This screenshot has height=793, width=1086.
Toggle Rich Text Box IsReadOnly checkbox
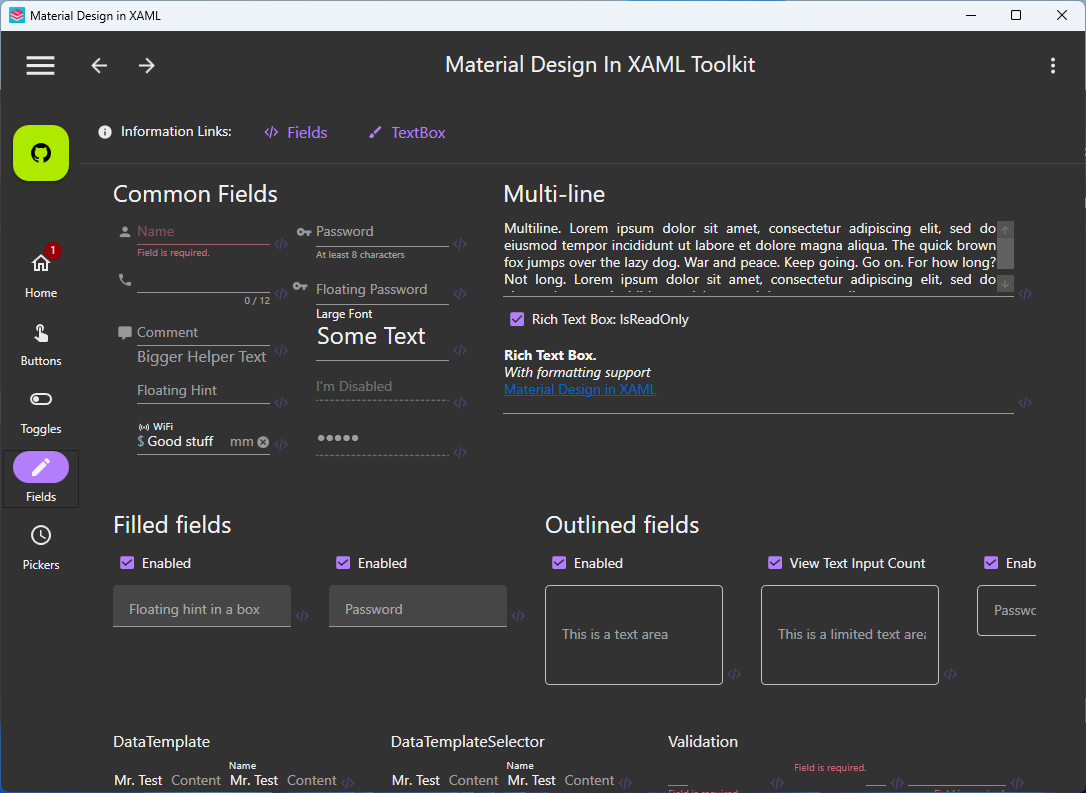[517, 319]
